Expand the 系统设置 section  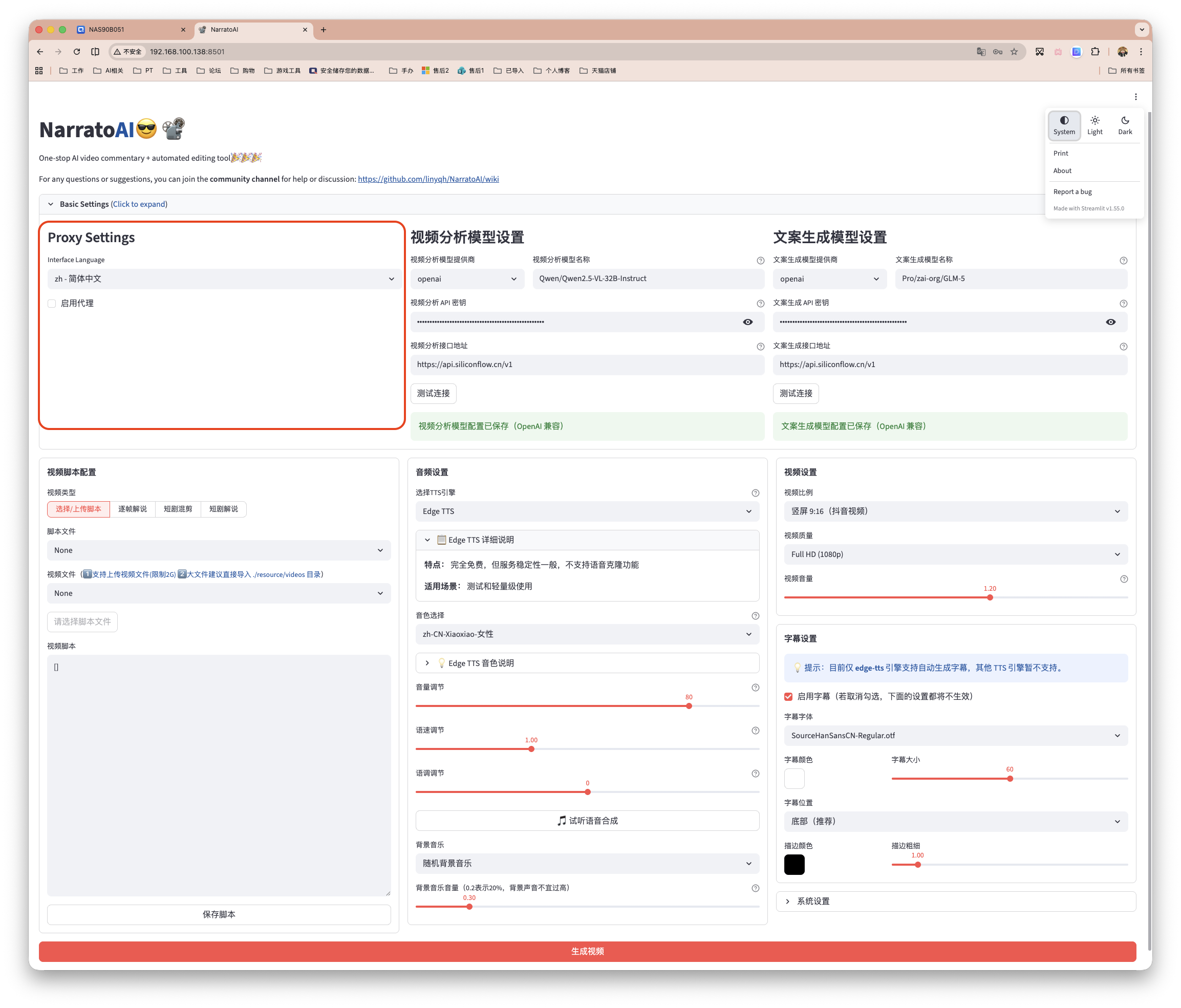[813, 902]
